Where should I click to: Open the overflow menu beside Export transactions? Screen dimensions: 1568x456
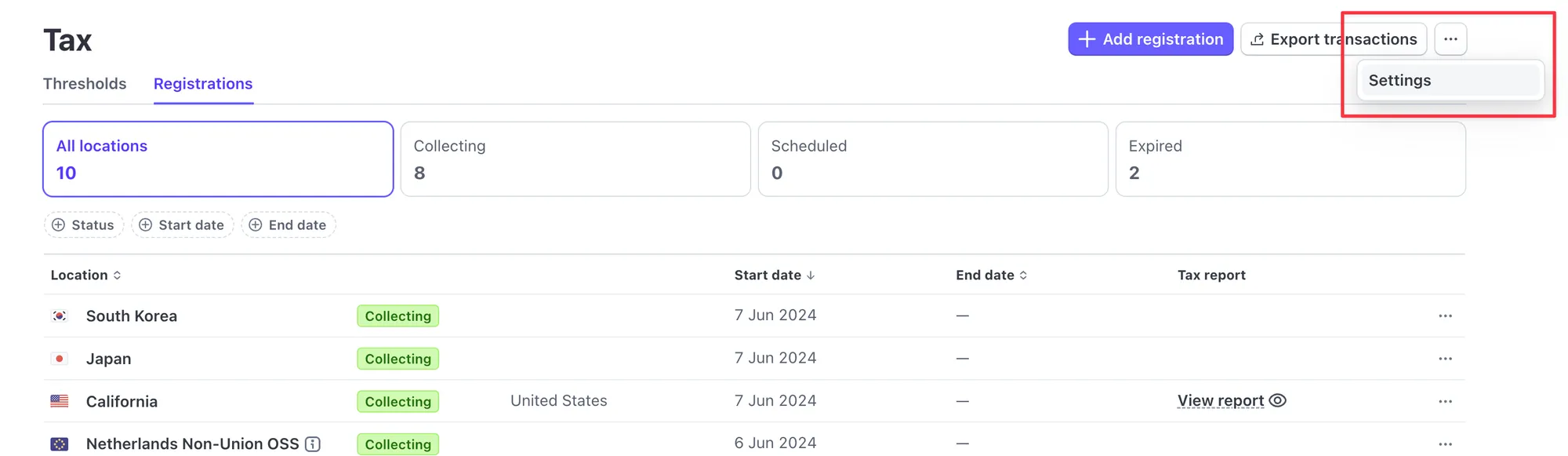pyautogui.click(x=1451, y=38)
